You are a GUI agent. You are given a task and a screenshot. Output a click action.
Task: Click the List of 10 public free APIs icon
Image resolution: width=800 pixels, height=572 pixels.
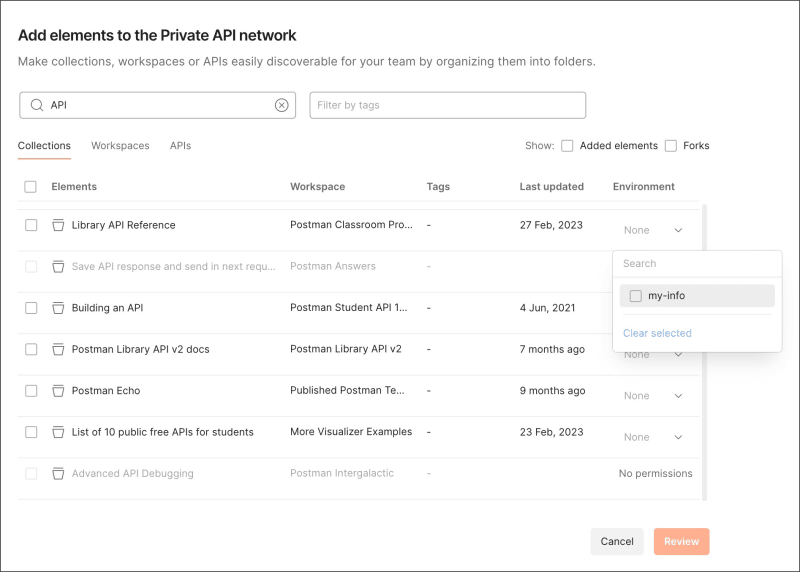(x=58, y=432)
